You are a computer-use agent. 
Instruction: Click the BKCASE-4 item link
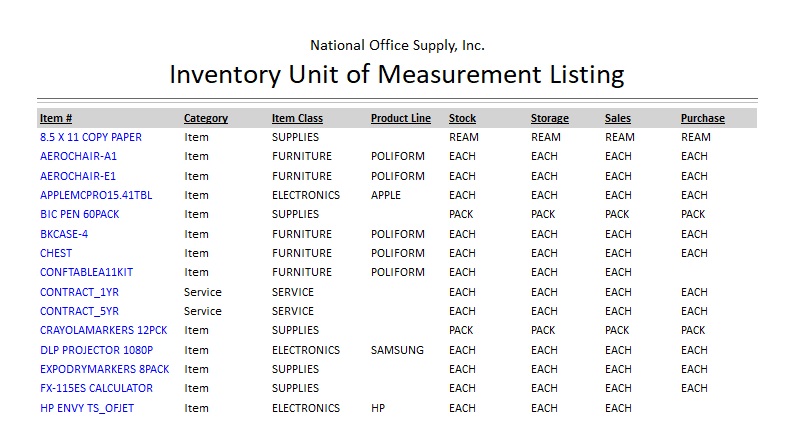click(64, 234)
